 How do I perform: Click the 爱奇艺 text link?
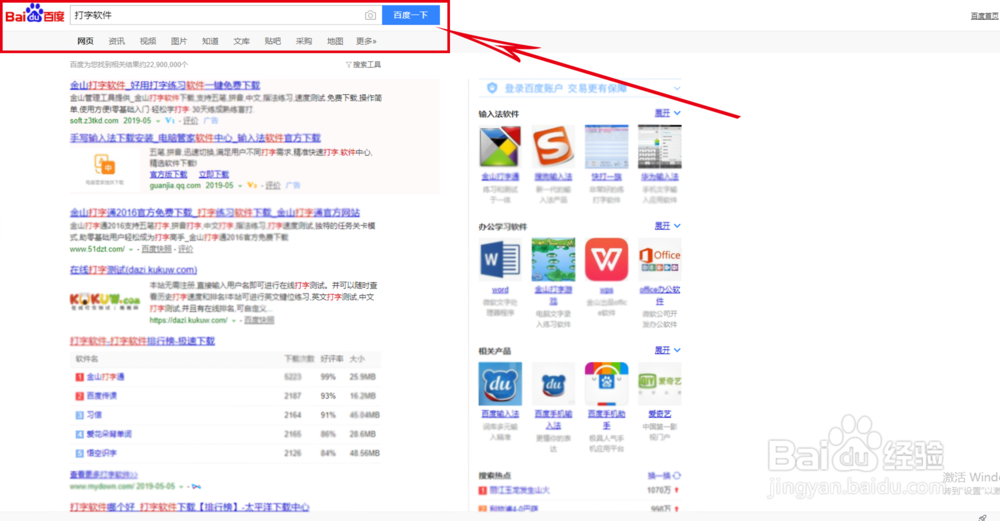tap(659, 414)
